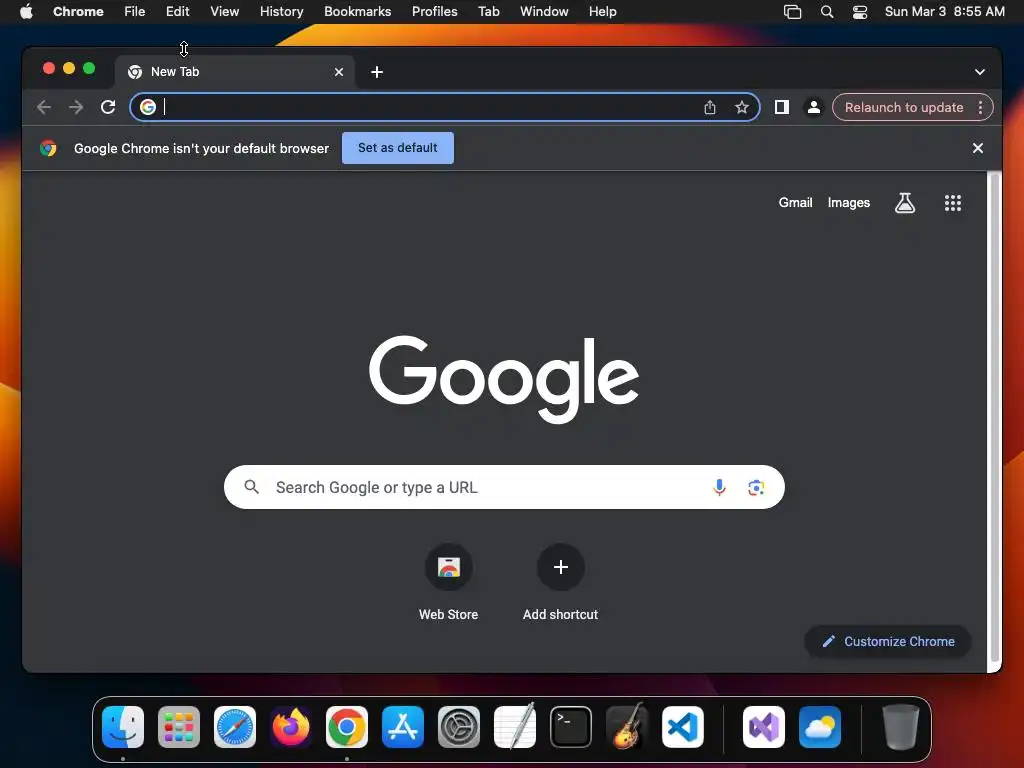Open a new tab with plus icon
The height and width of the screenshot is (768, 1024).
[x=377, y=72]
